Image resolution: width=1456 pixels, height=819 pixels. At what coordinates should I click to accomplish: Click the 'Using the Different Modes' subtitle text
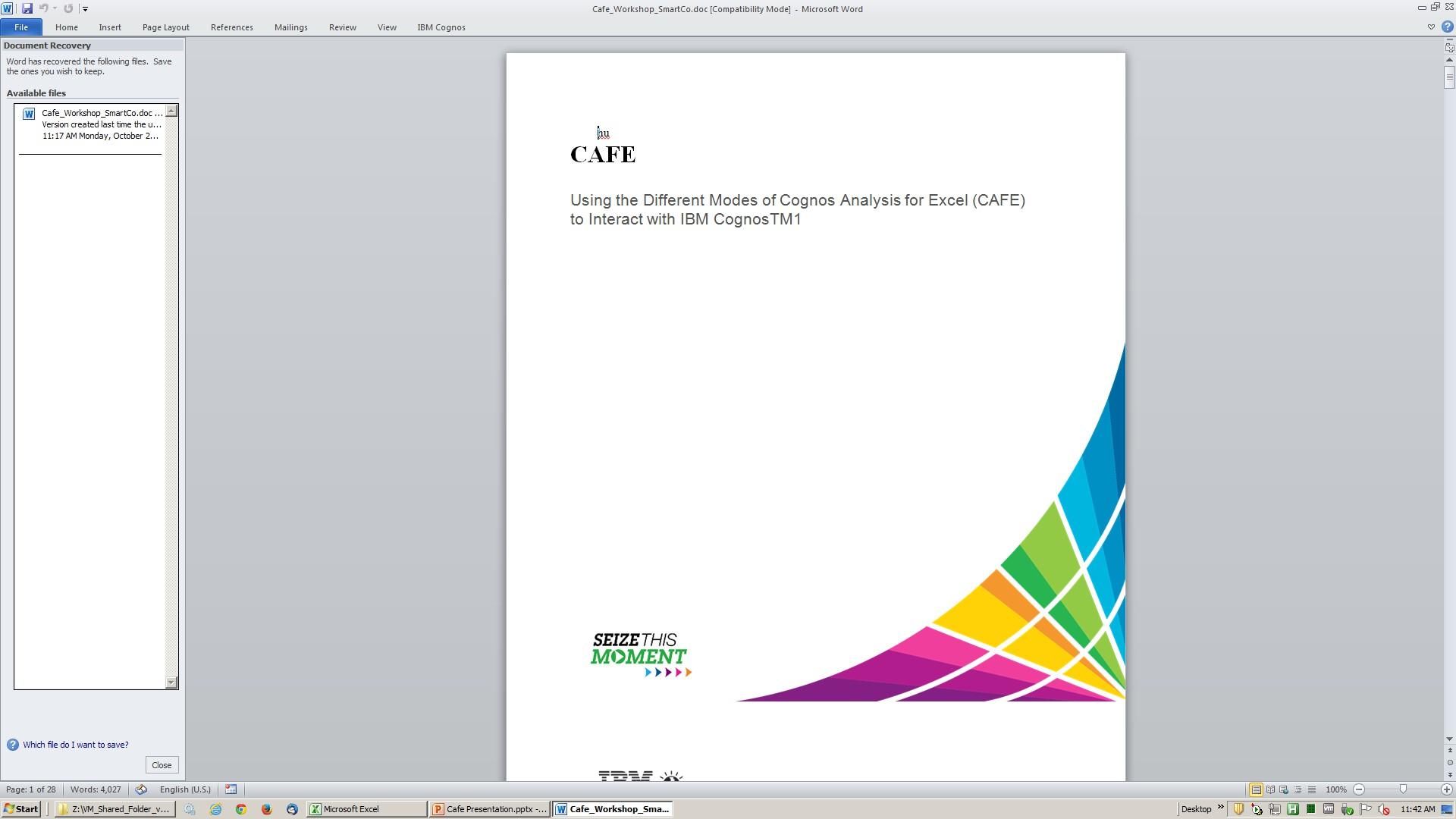(x=797, y=209)
